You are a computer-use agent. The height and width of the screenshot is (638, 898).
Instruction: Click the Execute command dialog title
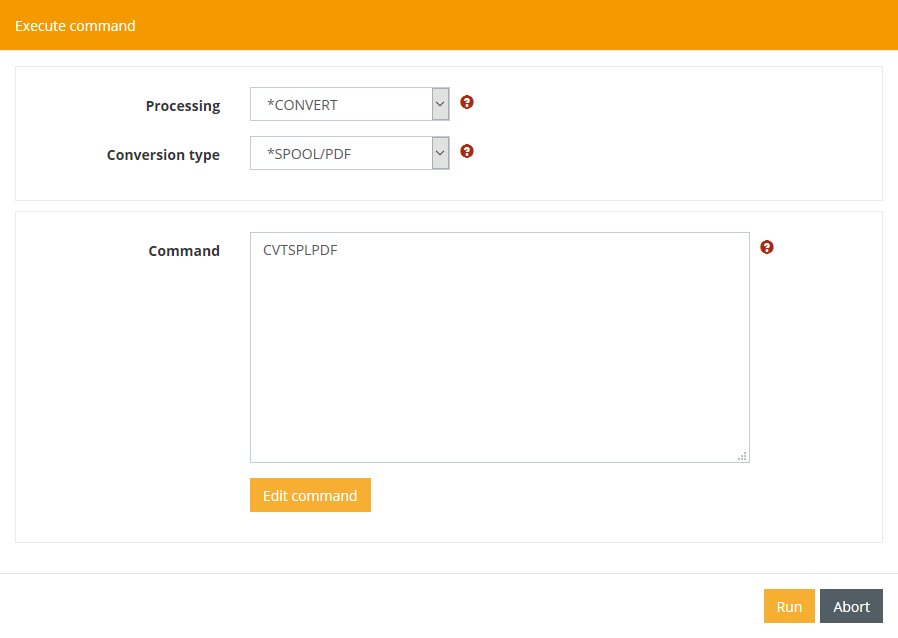[x=75, y=25]
